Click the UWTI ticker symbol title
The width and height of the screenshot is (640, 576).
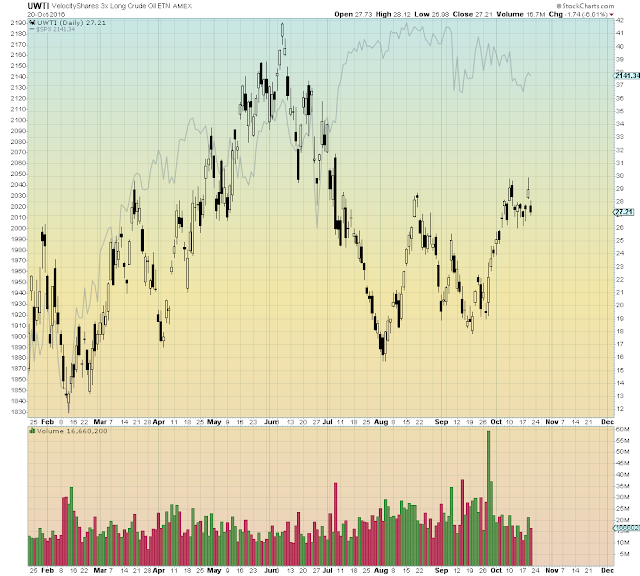38,6
